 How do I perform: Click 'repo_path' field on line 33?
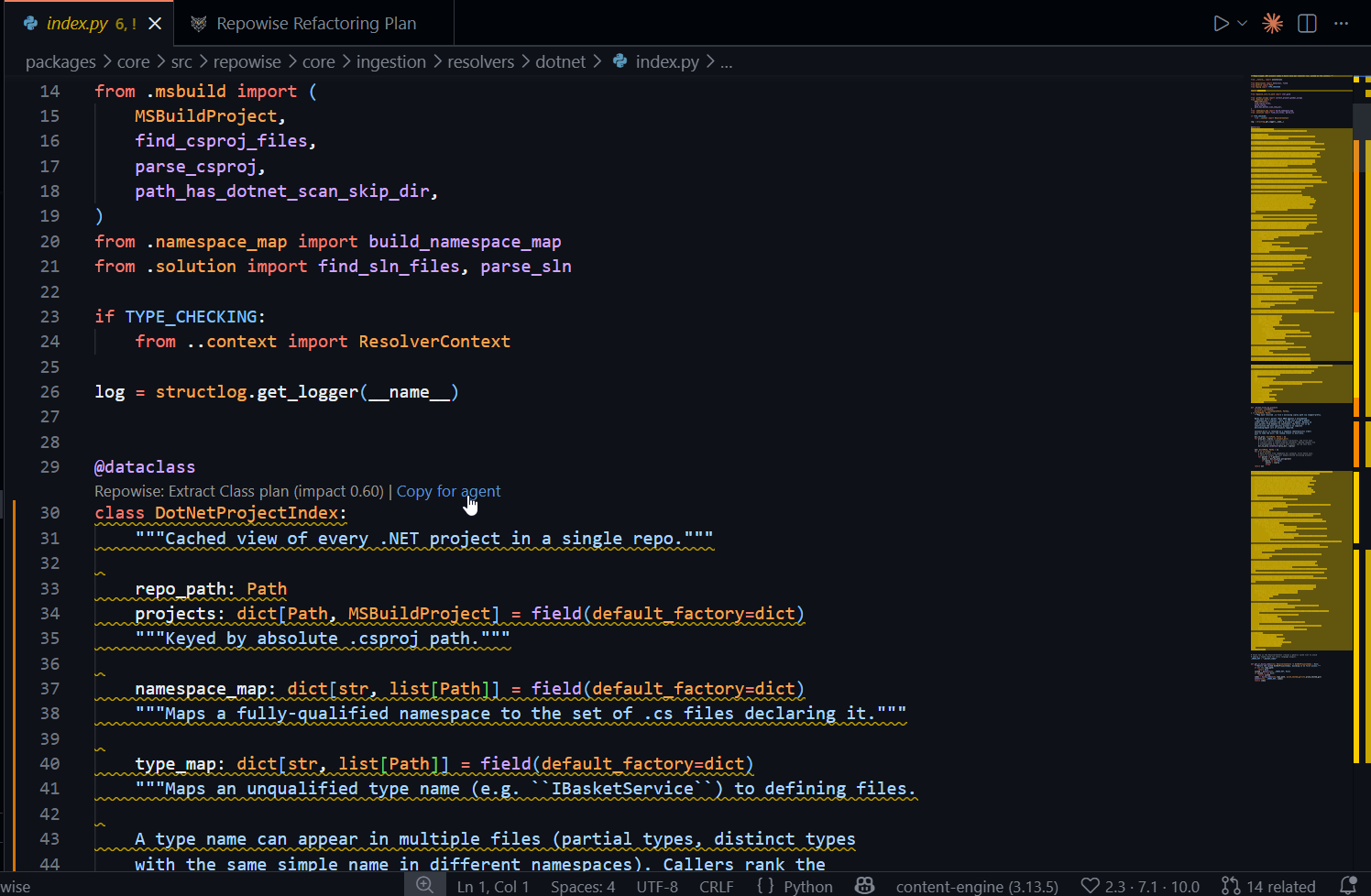(181, 589)
